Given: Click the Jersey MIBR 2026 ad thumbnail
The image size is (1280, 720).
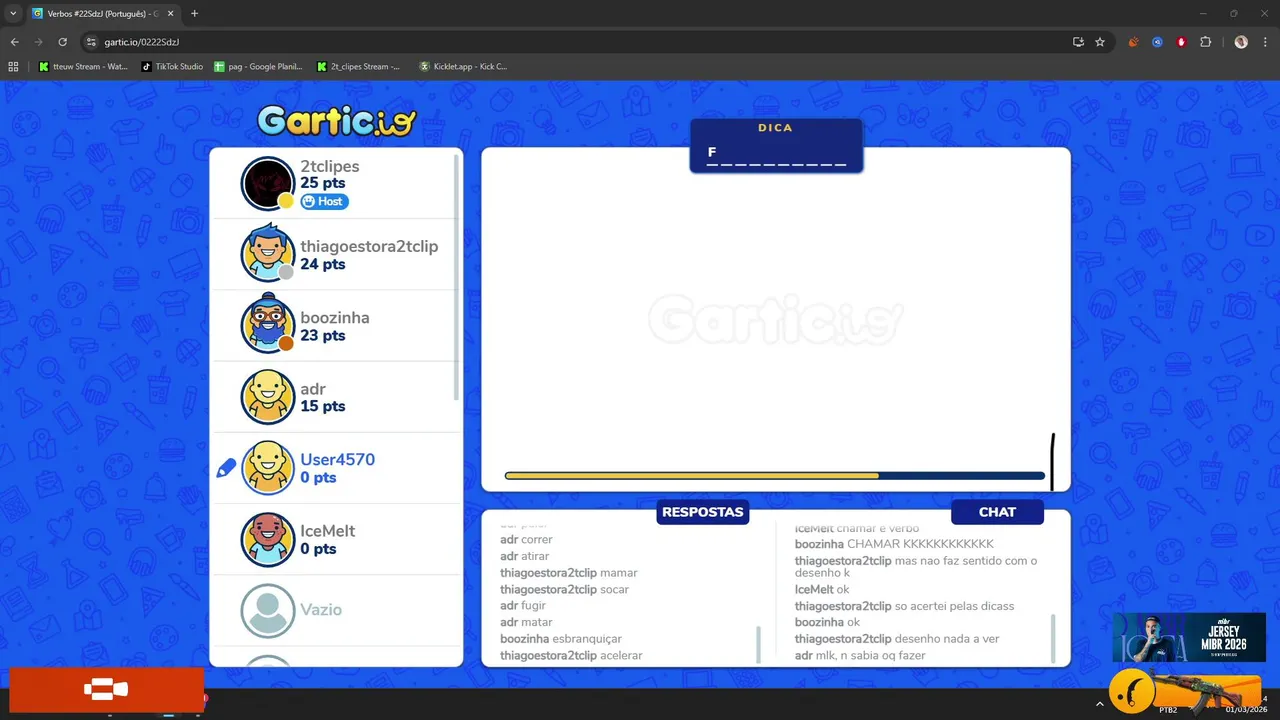Looking at the screenshot, I should pyautogui.click(x=1189, y=637).
